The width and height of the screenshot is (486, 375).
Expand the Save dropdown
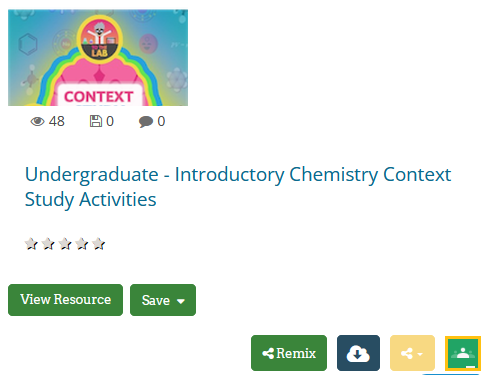[163, 300]
